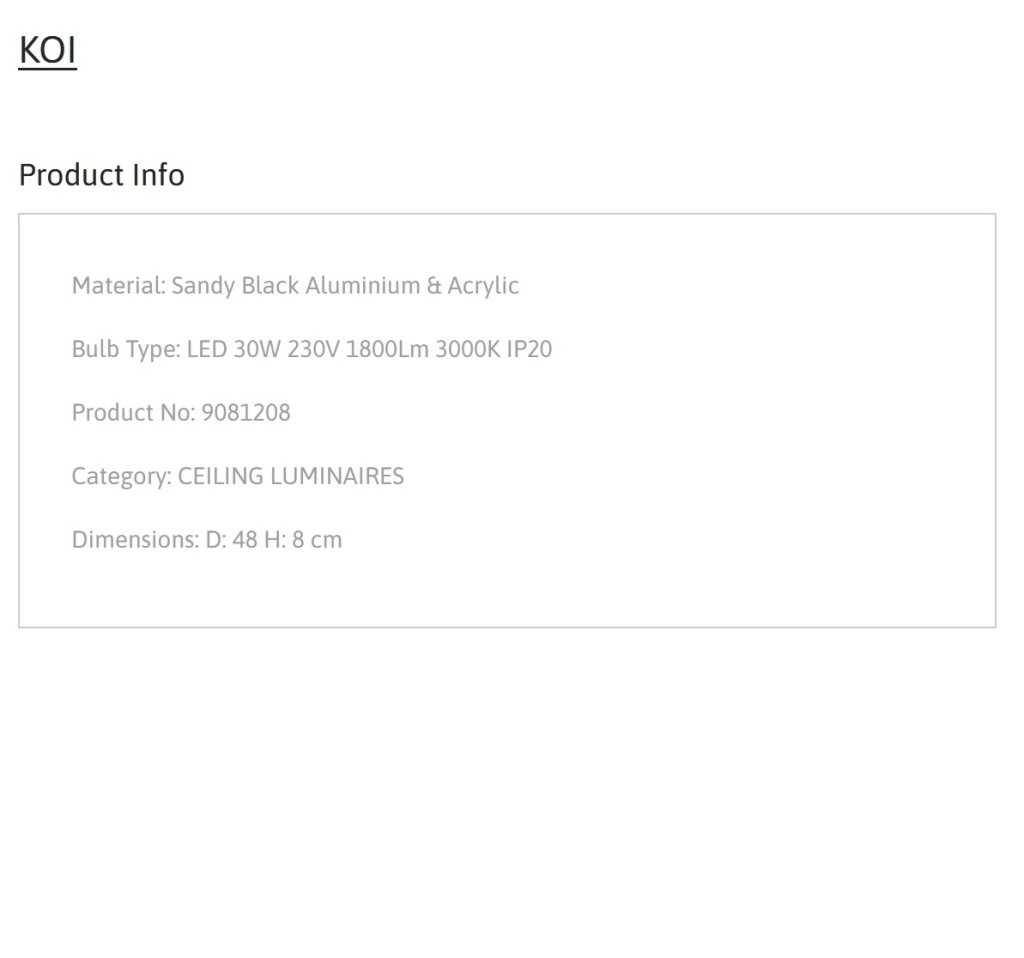Click the CEILING LUMINAIRES category text
This screenshot has width=1024, height=958.
tap(291, 475)
